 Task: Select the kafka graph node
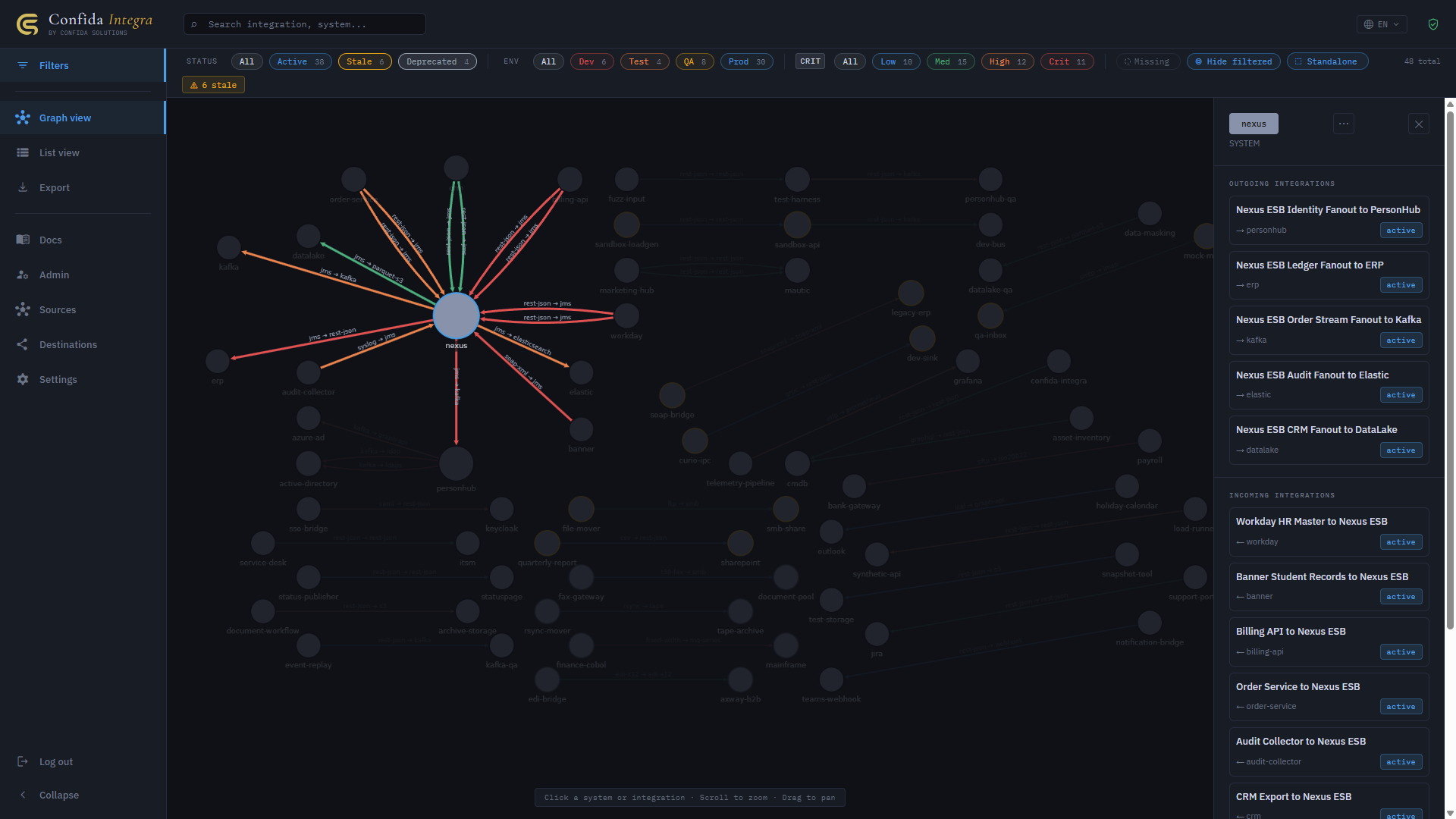point(228,247)
